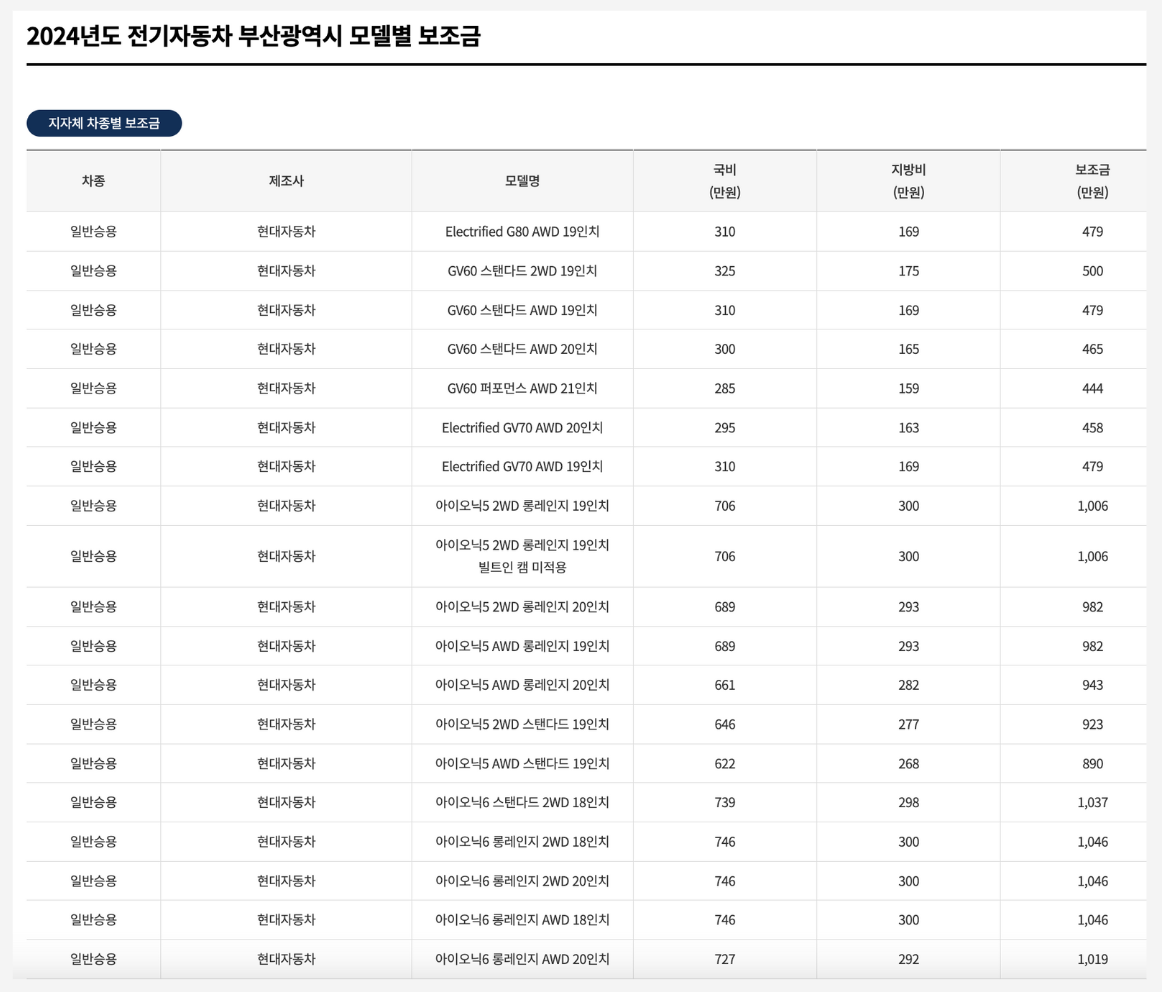
Task: Click the 국비 (만원) column header
Action: click(724, 180)
